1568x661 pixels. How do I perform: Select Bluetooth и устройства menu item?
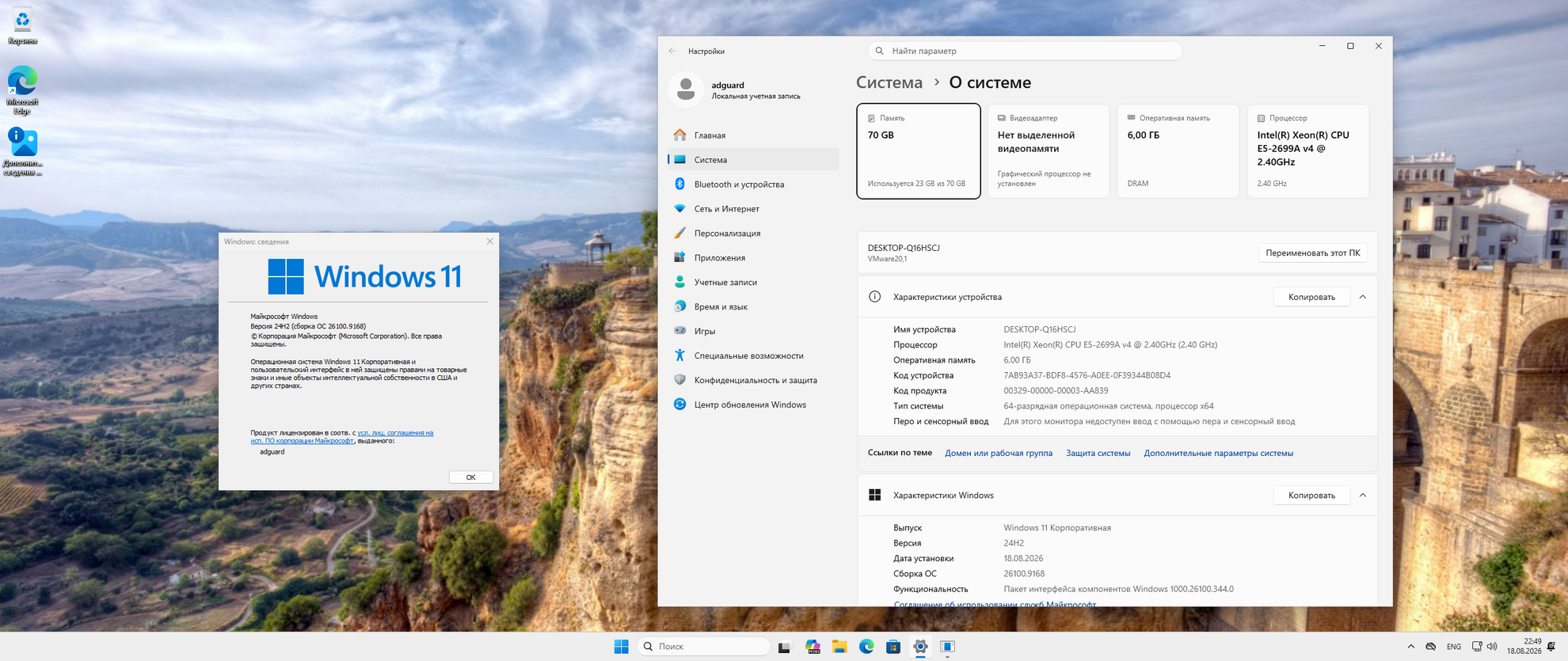753,184
